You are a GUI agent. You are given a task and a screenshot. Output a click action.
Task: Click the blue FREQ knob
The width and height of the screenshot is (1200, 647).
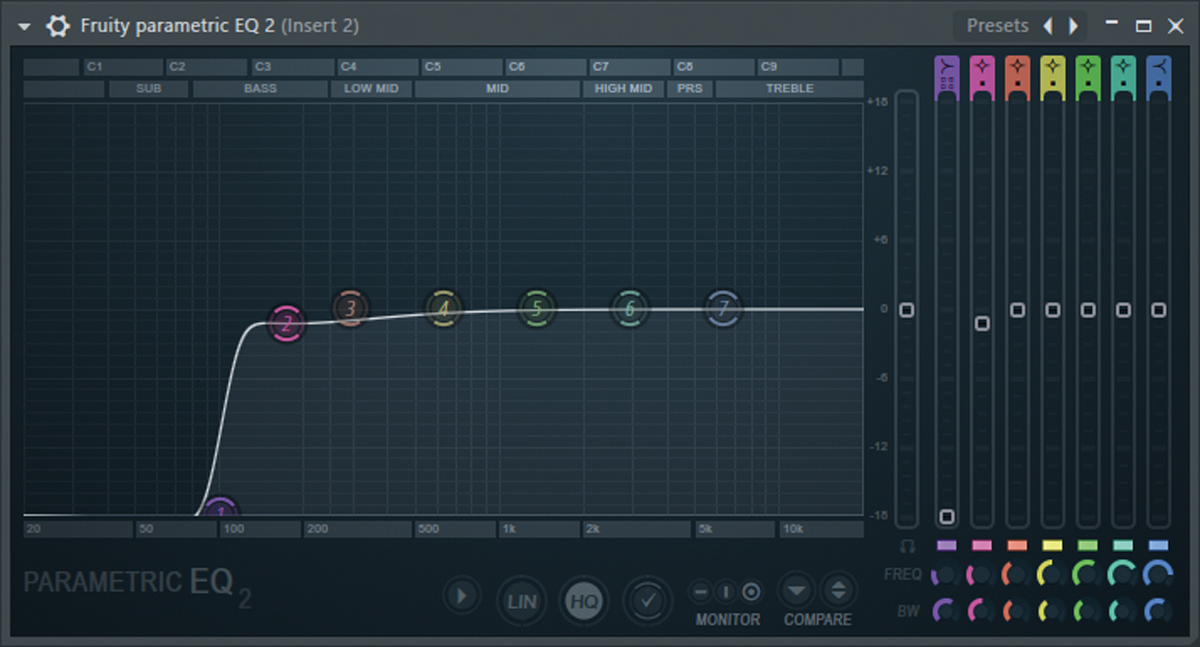click(1158, 575)
